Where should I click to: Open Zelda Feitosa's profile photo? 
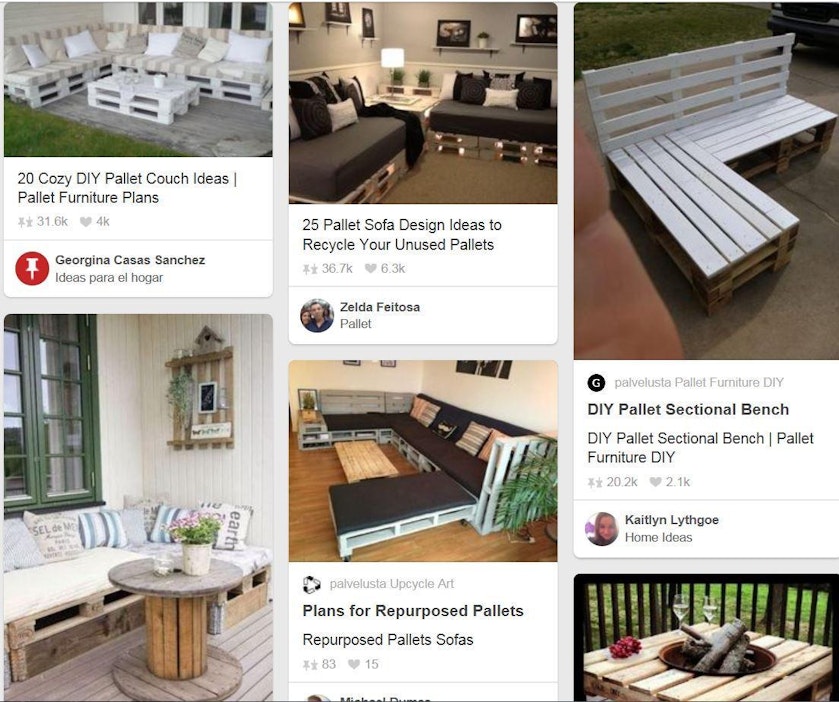(317, 316)
